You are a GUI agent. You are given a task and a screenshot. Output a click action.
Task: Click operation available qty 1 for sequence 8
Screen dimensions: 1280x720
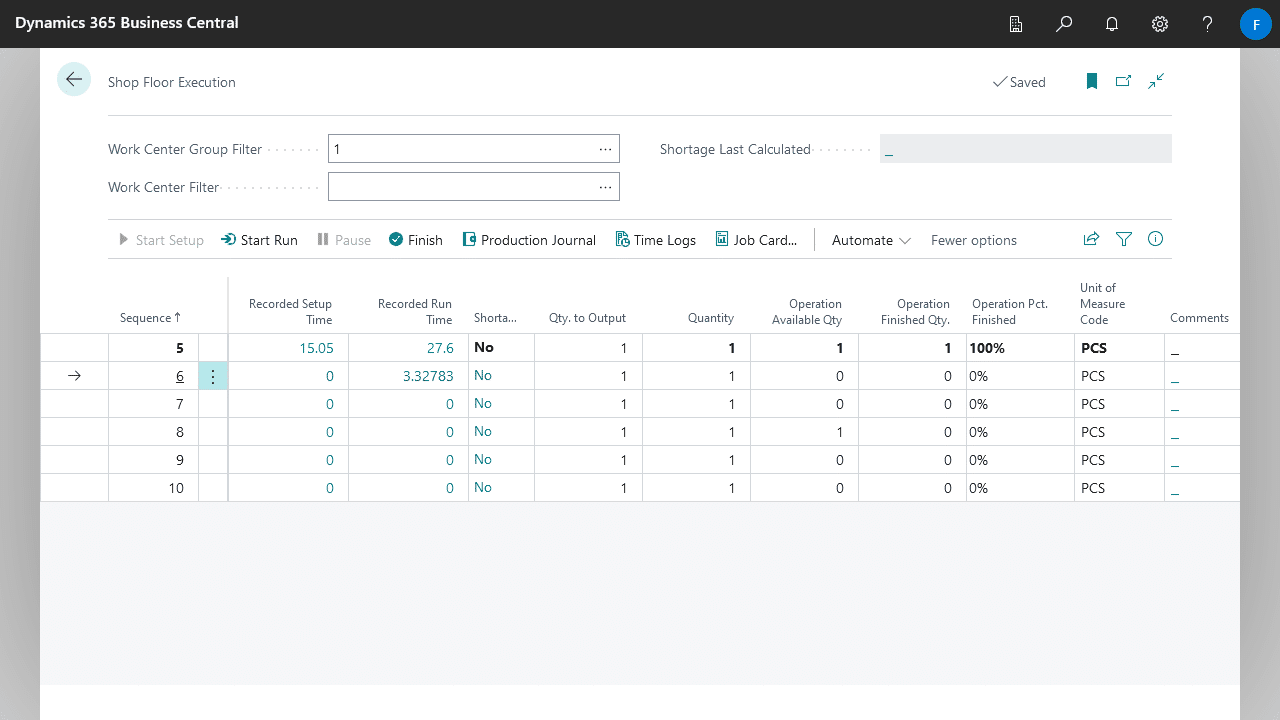(840, 432)
